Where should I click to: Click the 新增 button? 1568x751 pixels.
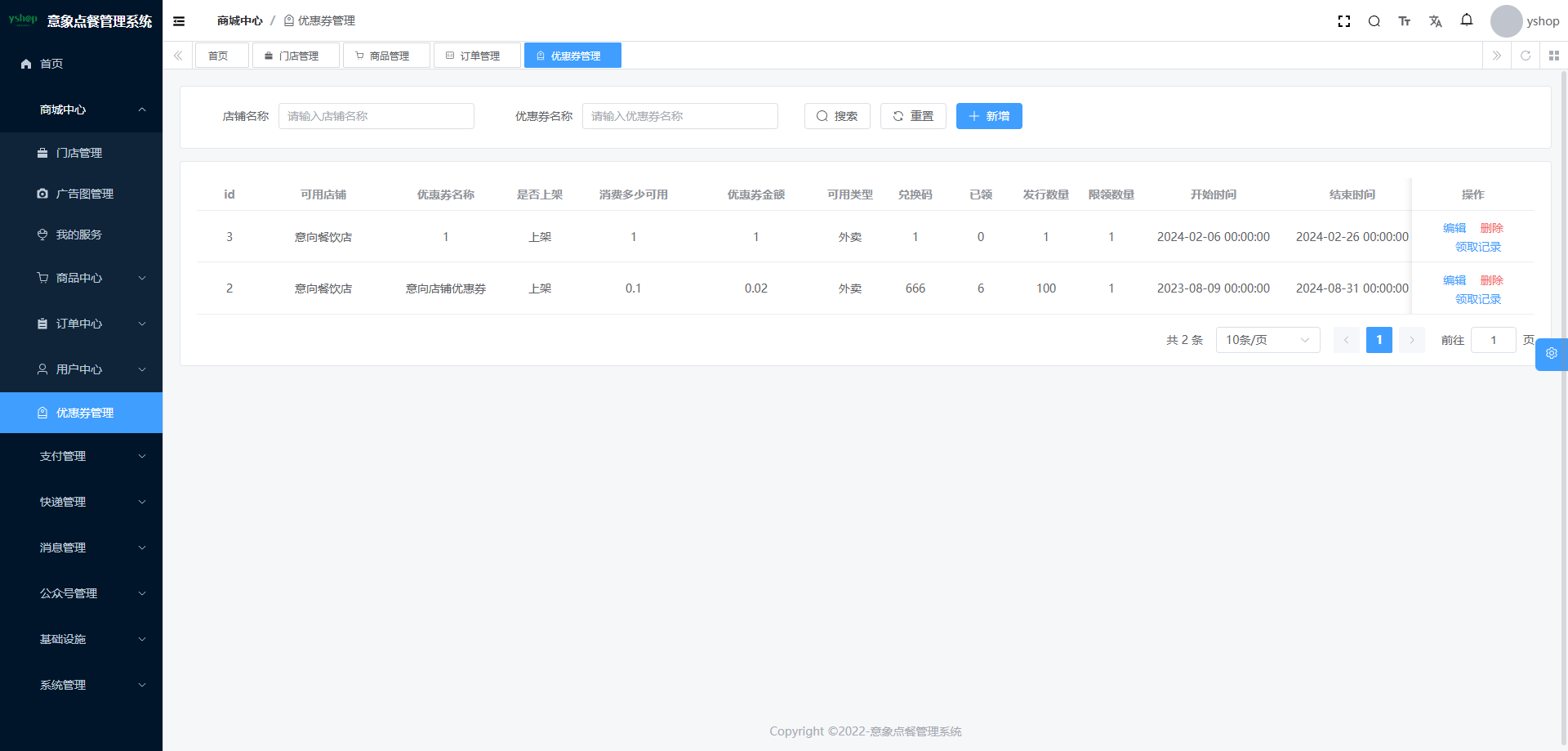pyautogui.click(x=989, y=116)
